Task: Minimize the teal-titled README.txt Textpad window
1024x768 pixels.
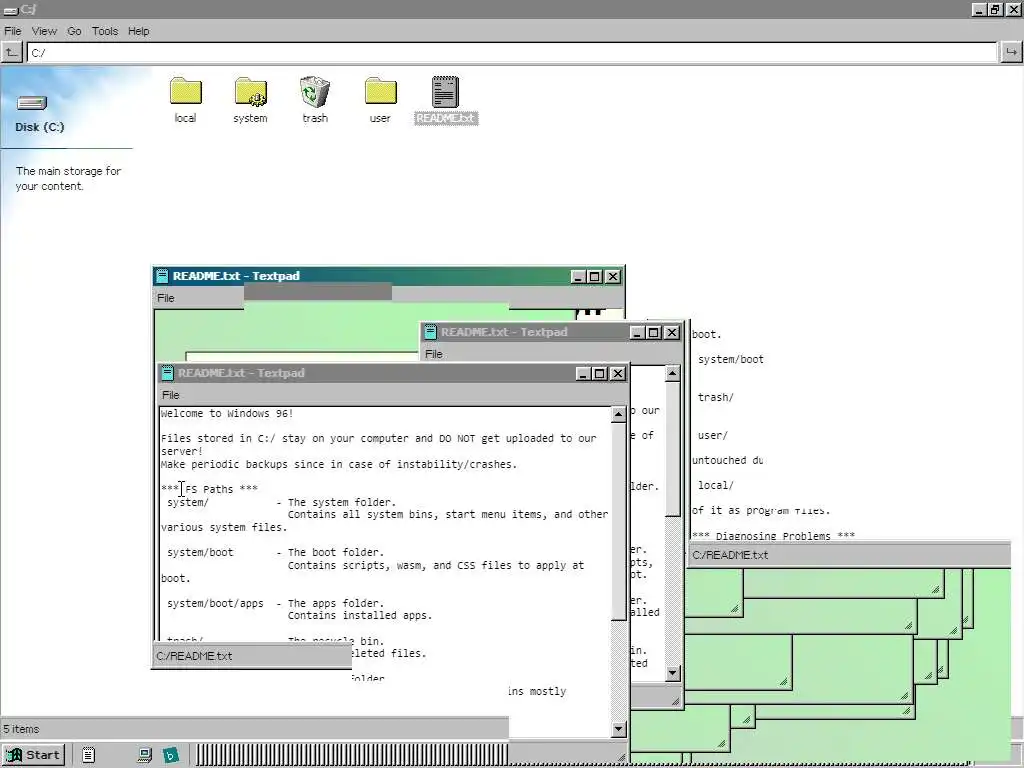Action: coord(578,277)
